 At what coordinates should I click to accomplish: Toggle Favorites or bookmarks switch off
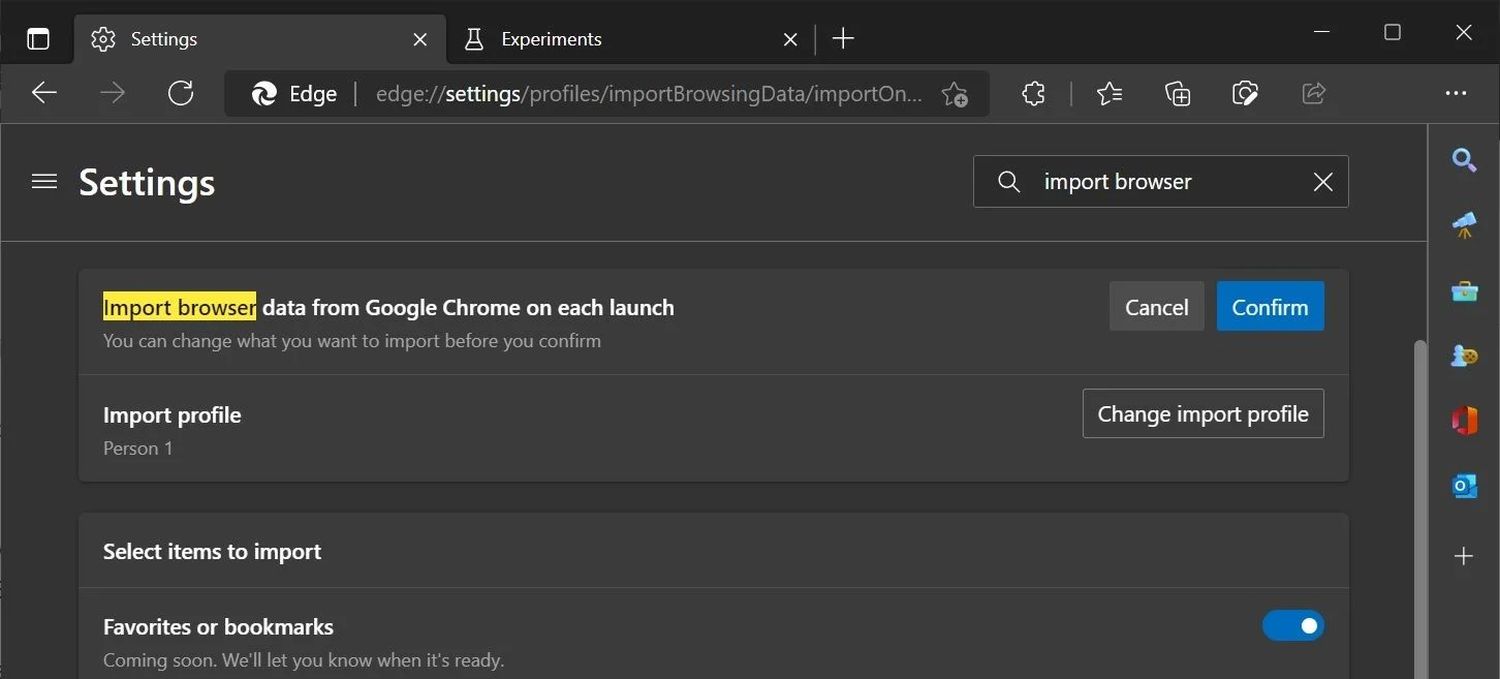pos(1293,626)
